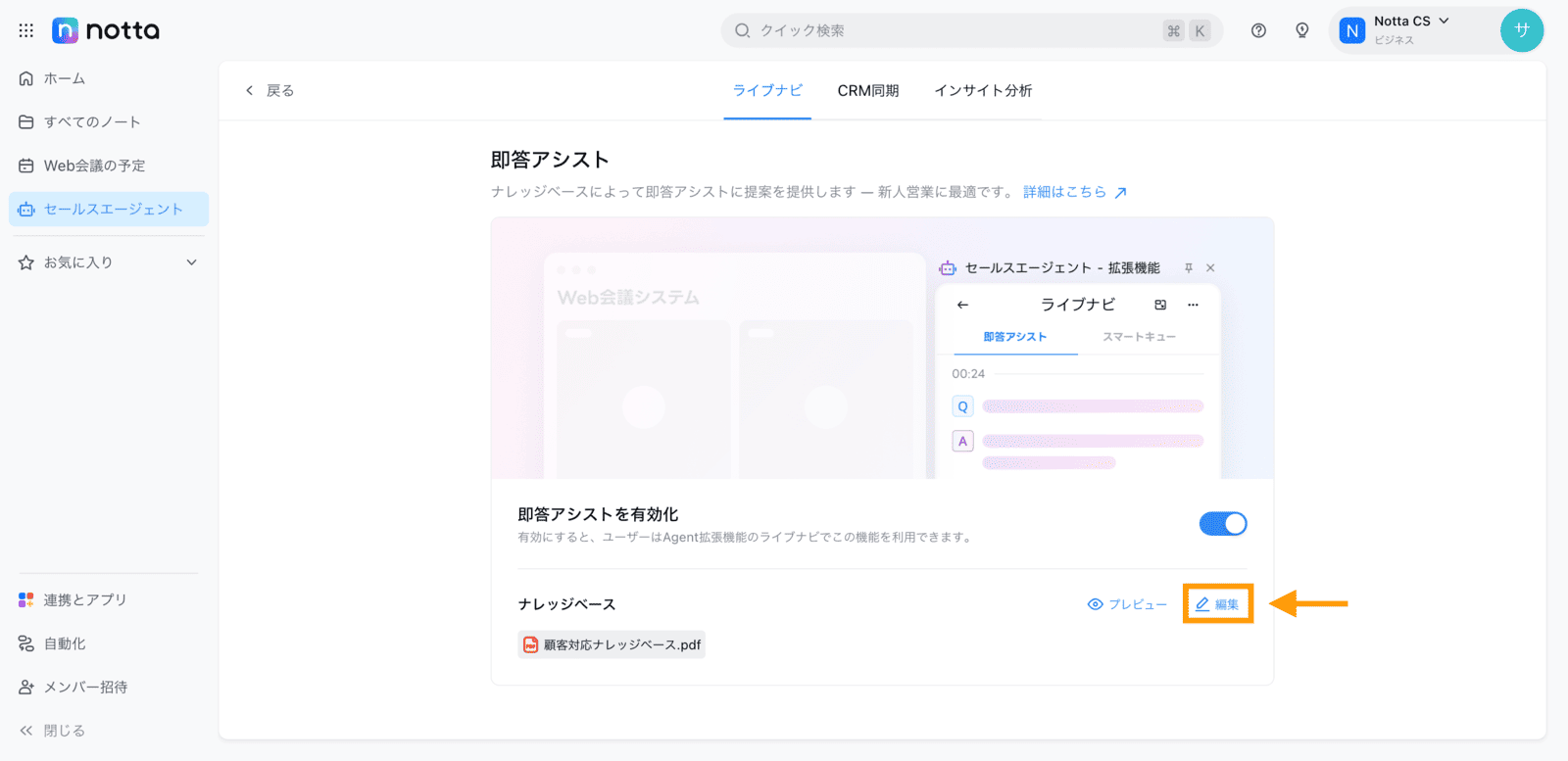
Task: Click the Notta logo
Action: coord(106,30)
